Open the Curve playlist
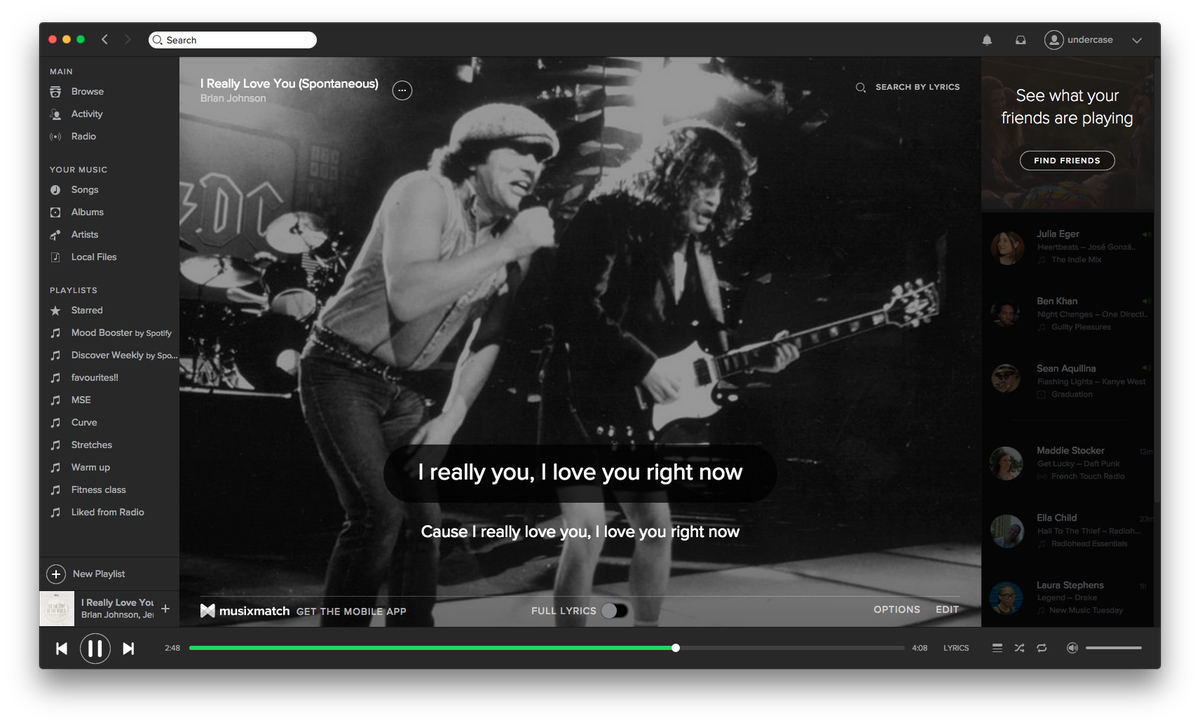 84,423
